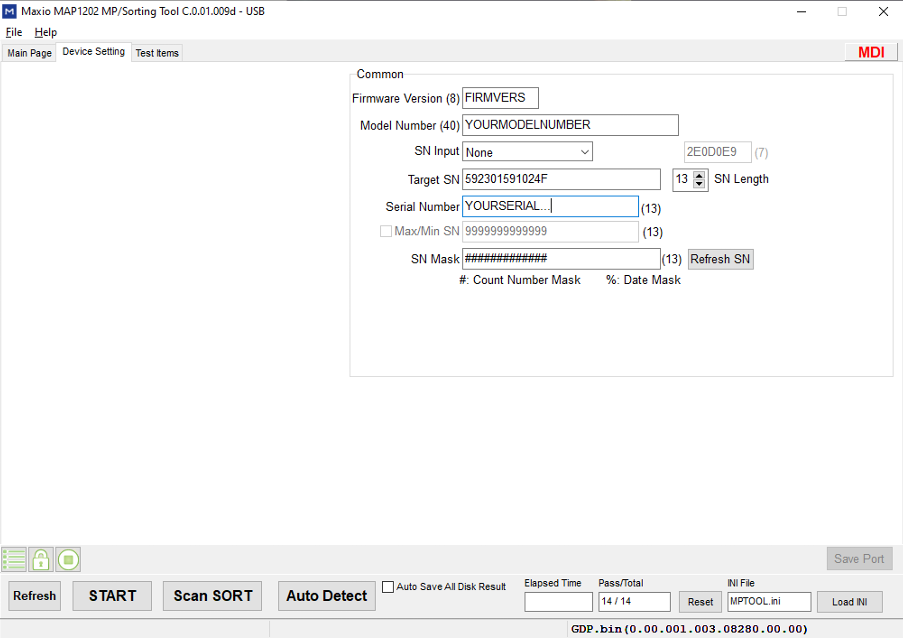Click the green circular stop icon
This screenshot has width=903, height=638.
[69, 560]
